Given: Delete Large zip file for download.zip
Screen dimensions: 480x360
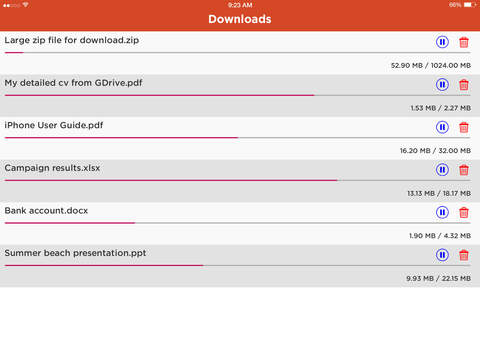Looking at the screenshot, I should coord(464,42).
